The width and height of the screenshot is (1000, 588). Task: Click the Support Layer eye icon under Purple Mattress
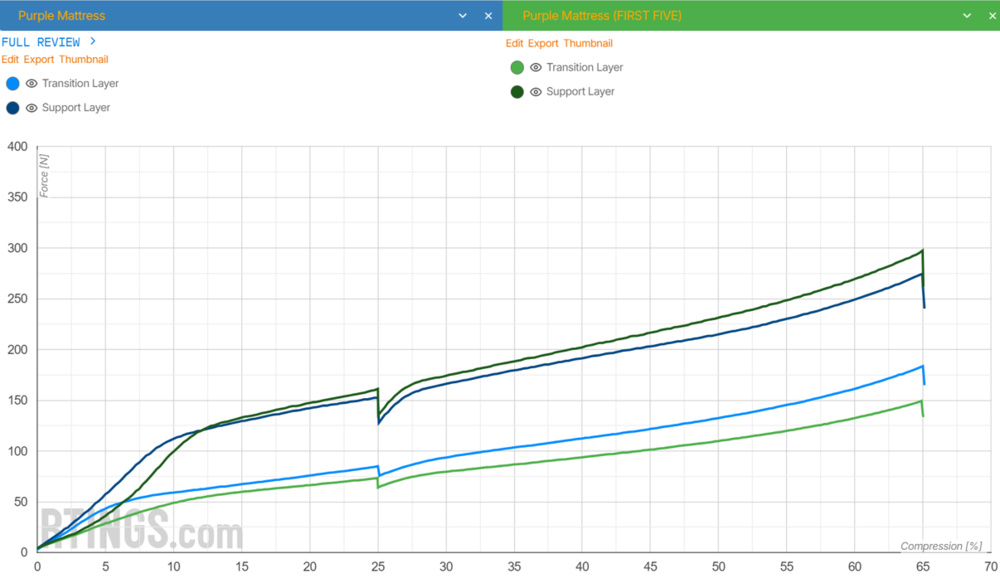[31, 107]
